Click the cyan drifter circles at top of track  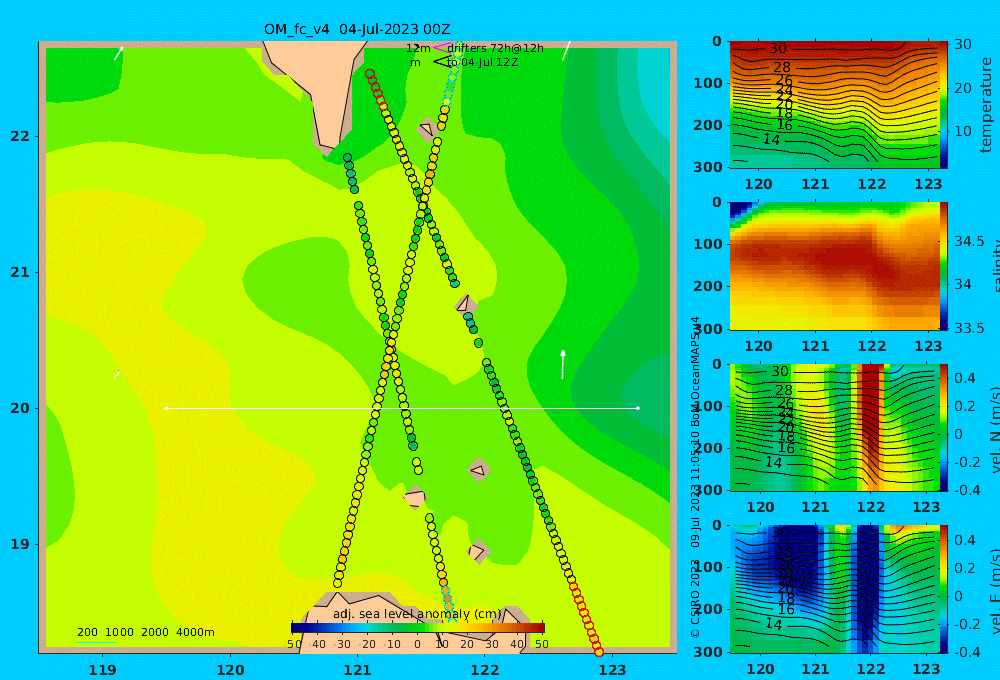[x=452, y=77]
